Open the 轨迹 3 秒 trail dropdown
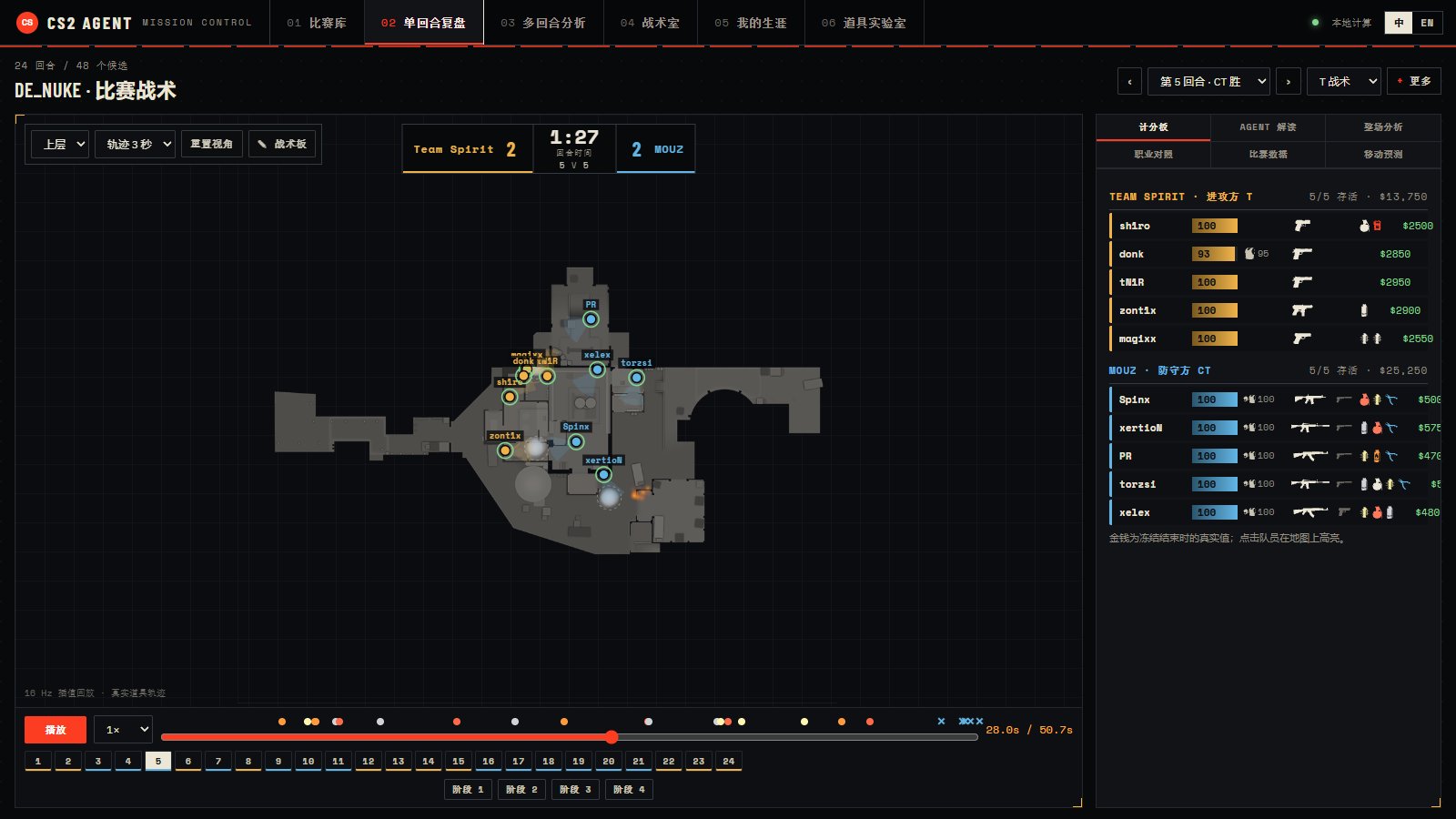 tap(135, 144)
